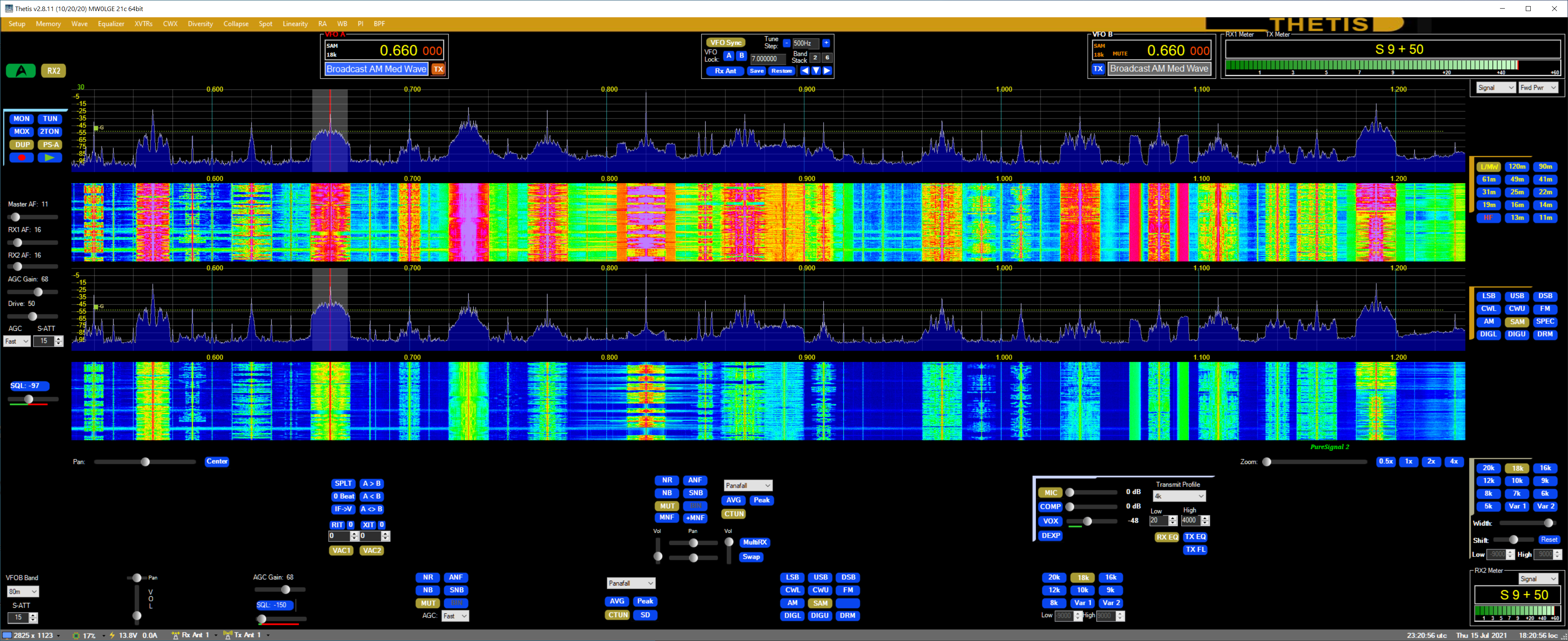
Task: Toggle the VFO Sync button
Action: tap(726, 43)
